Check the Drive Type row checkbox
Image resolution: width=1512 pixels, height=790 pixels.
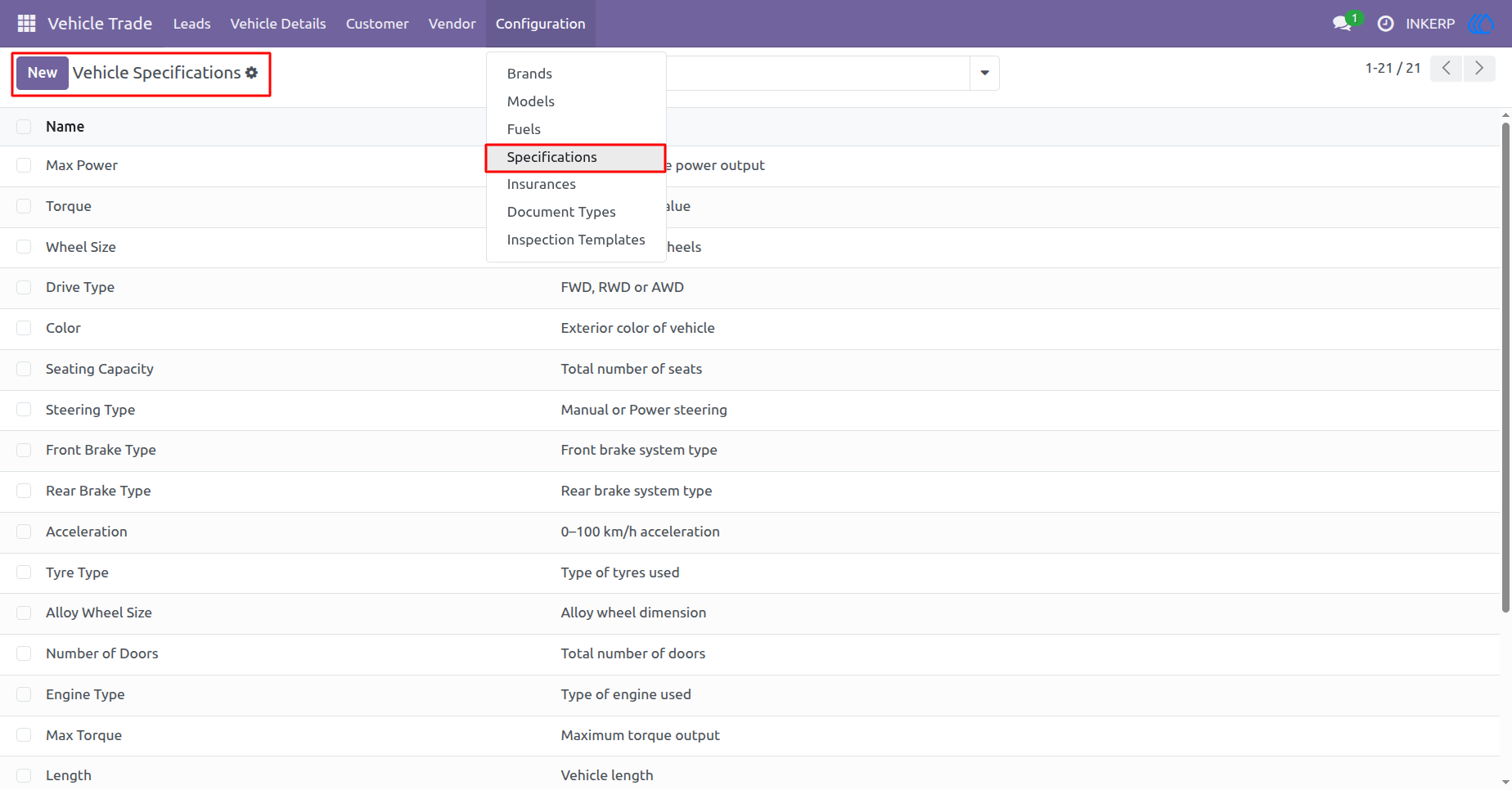(x=24, y=287)
